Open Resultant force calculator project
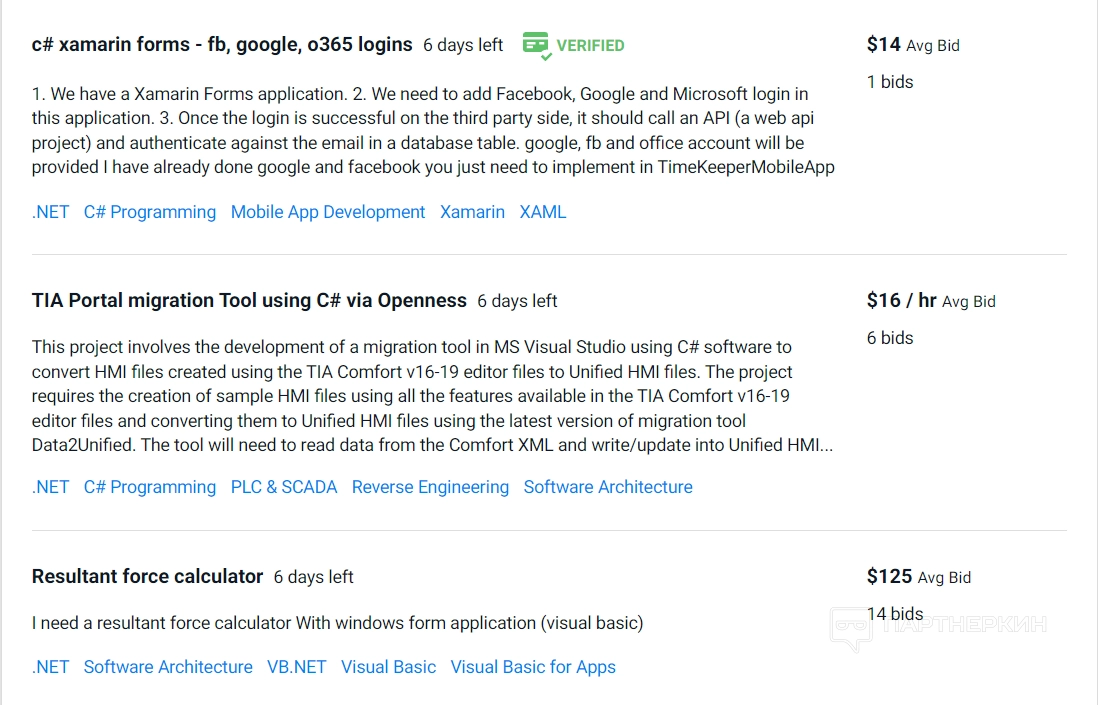This screenshot has width=1098, height=705. (147, 577)
